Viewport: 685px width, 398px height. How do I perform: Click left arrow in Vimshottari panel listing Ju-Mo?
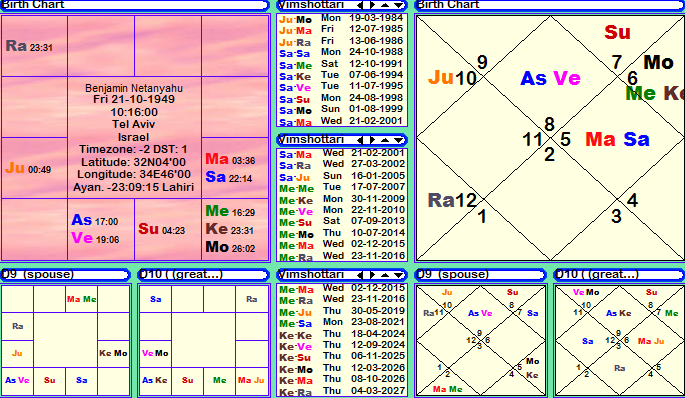[x=360, y=5]
